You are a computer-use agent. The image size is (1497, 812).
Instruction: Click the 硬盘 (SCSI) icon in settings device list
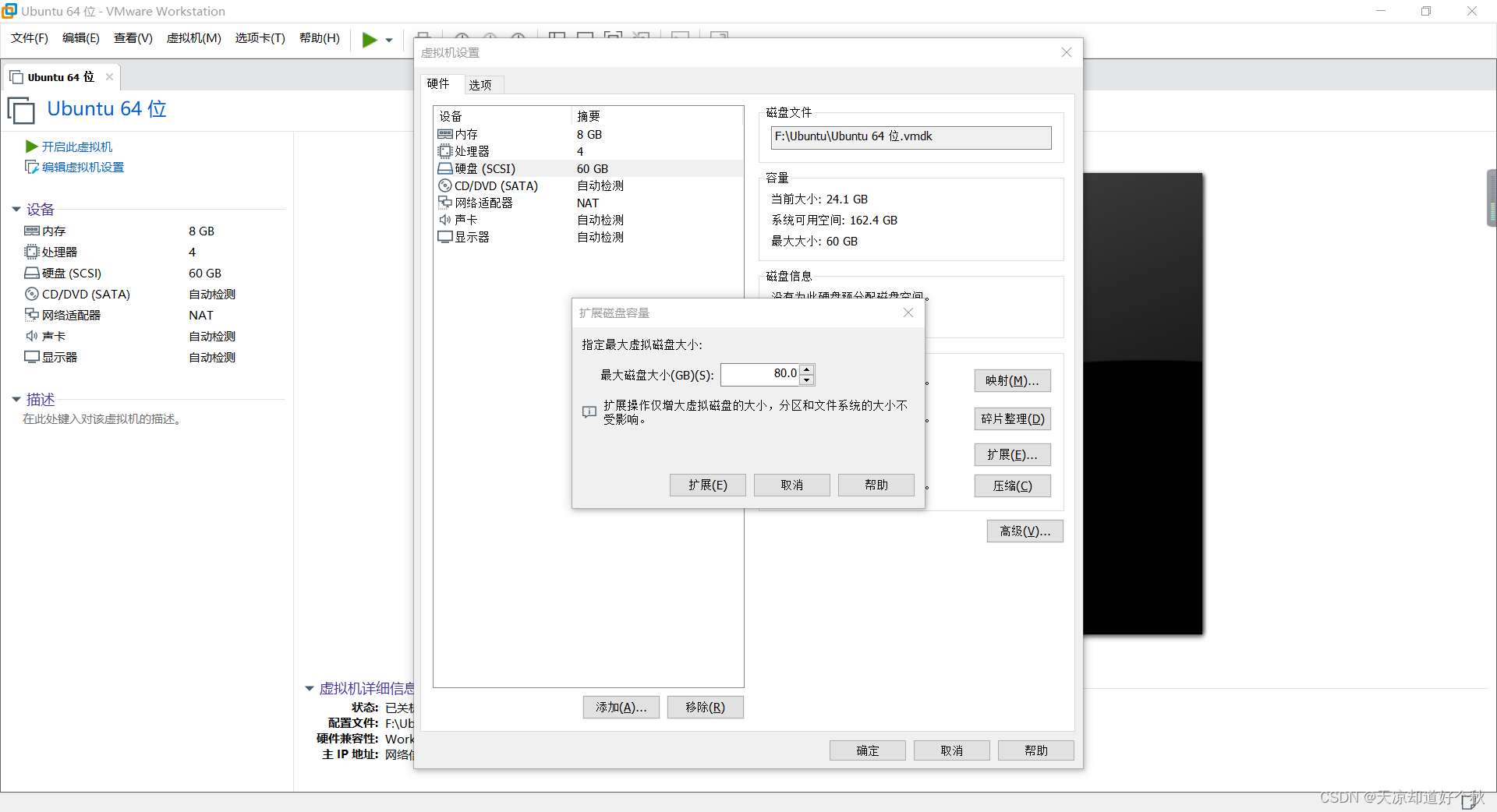(x=445, y=168)
